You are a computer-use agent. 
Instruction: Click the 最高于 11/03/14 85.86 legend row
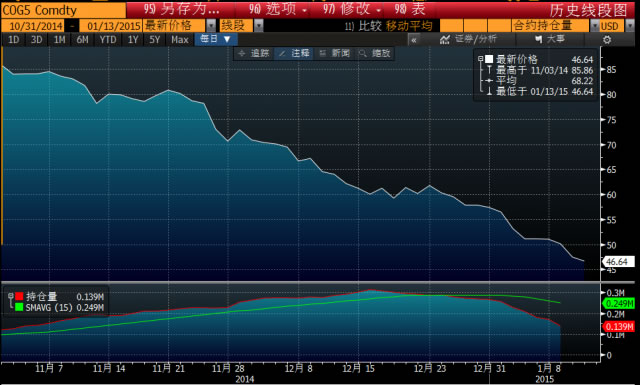(x=540, y=70)
